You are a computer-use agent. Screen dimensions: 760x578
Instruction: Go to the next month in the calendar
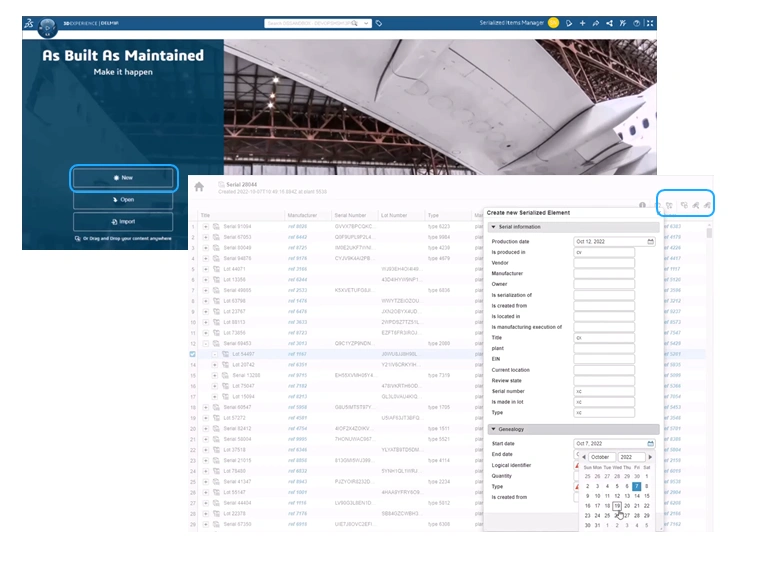(650, 457)
